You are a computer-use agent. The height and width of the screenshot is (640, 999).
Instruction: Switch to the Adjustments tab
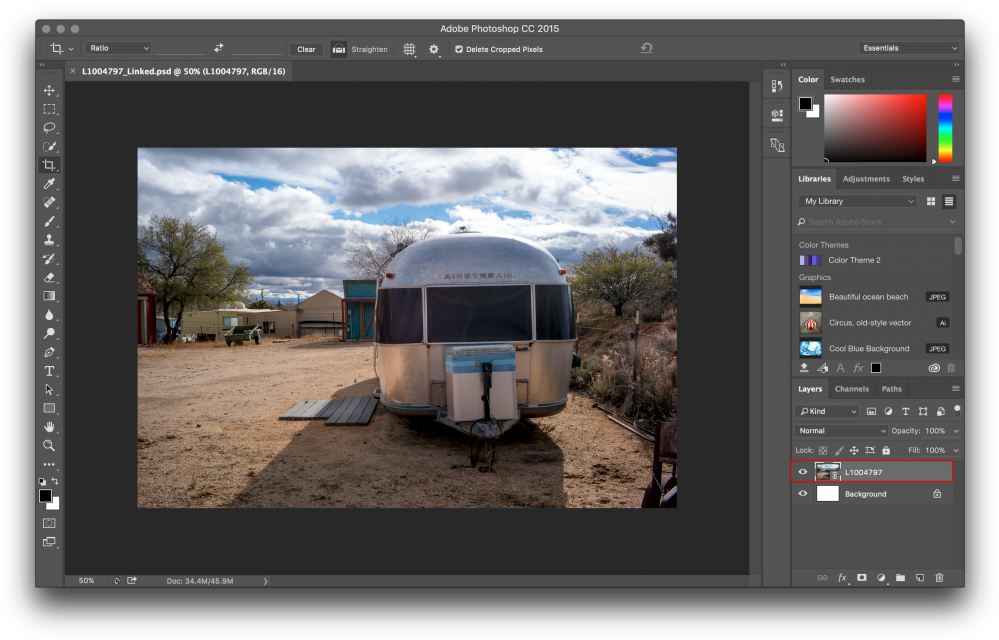[866, 179]
